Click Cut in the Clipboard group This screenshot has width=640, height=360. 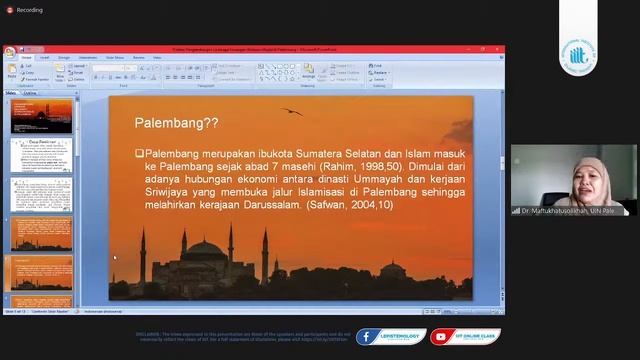click(x=26, y=66)
